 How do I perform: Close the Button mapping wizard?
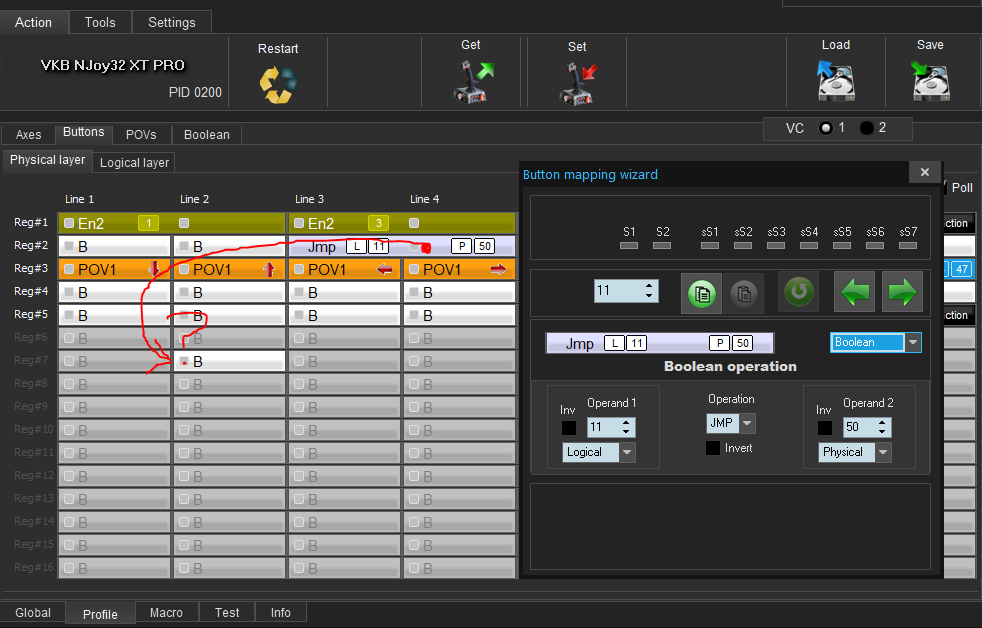[x=924, y=172]
